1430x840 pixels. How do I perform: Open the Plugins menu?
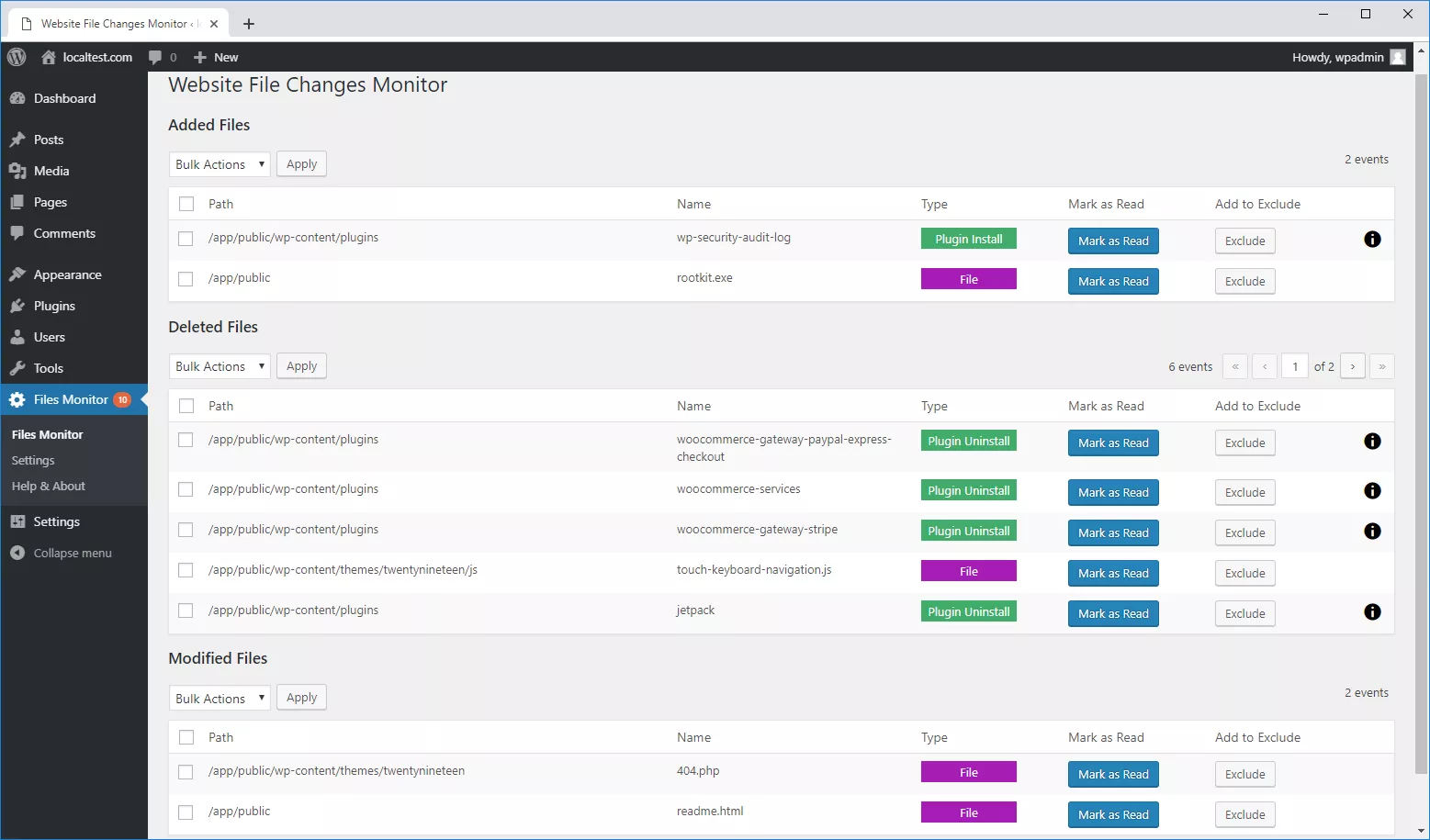(x=54, y=306)
